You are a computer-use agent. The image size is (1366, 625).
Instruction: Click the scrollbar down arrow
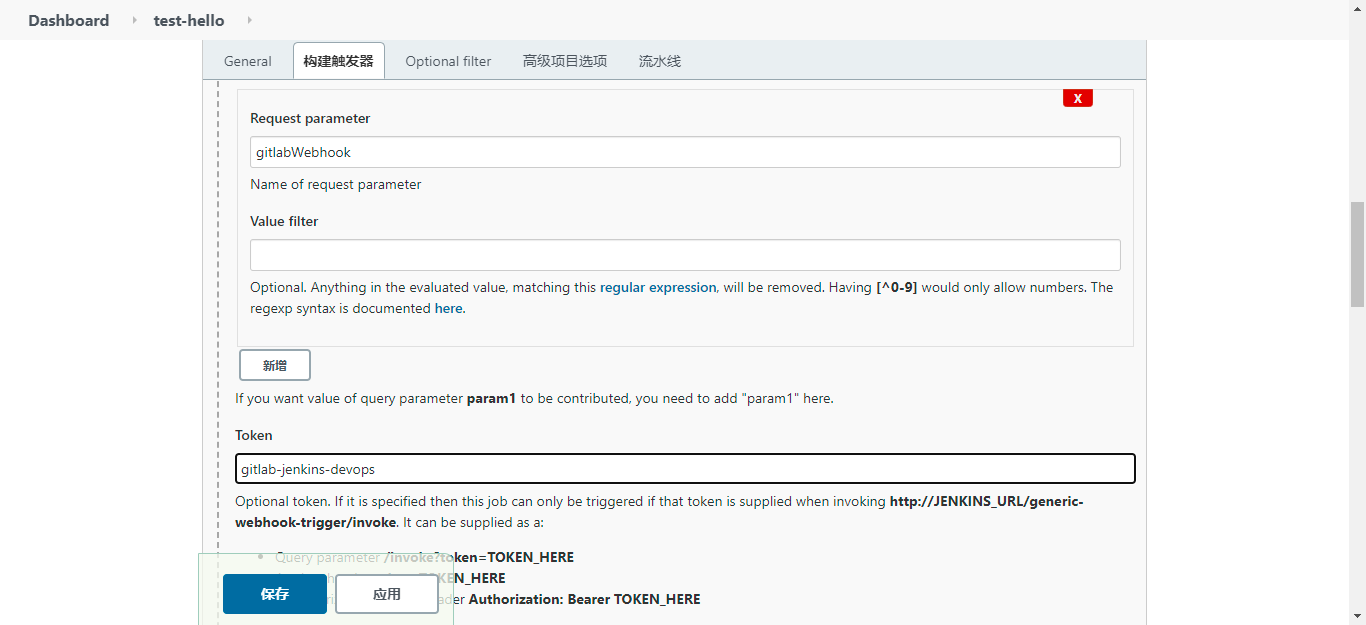point(1357,616)
